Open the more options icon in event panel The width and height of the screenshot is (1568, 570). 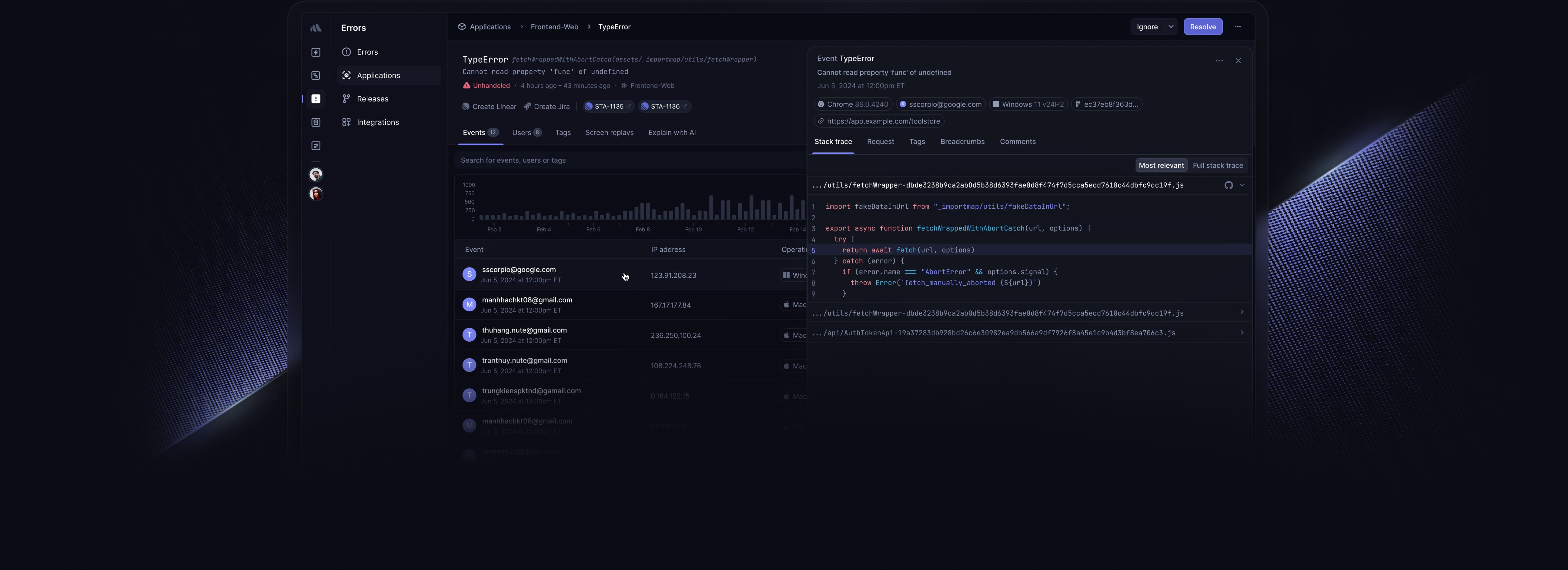[1219, 61]
